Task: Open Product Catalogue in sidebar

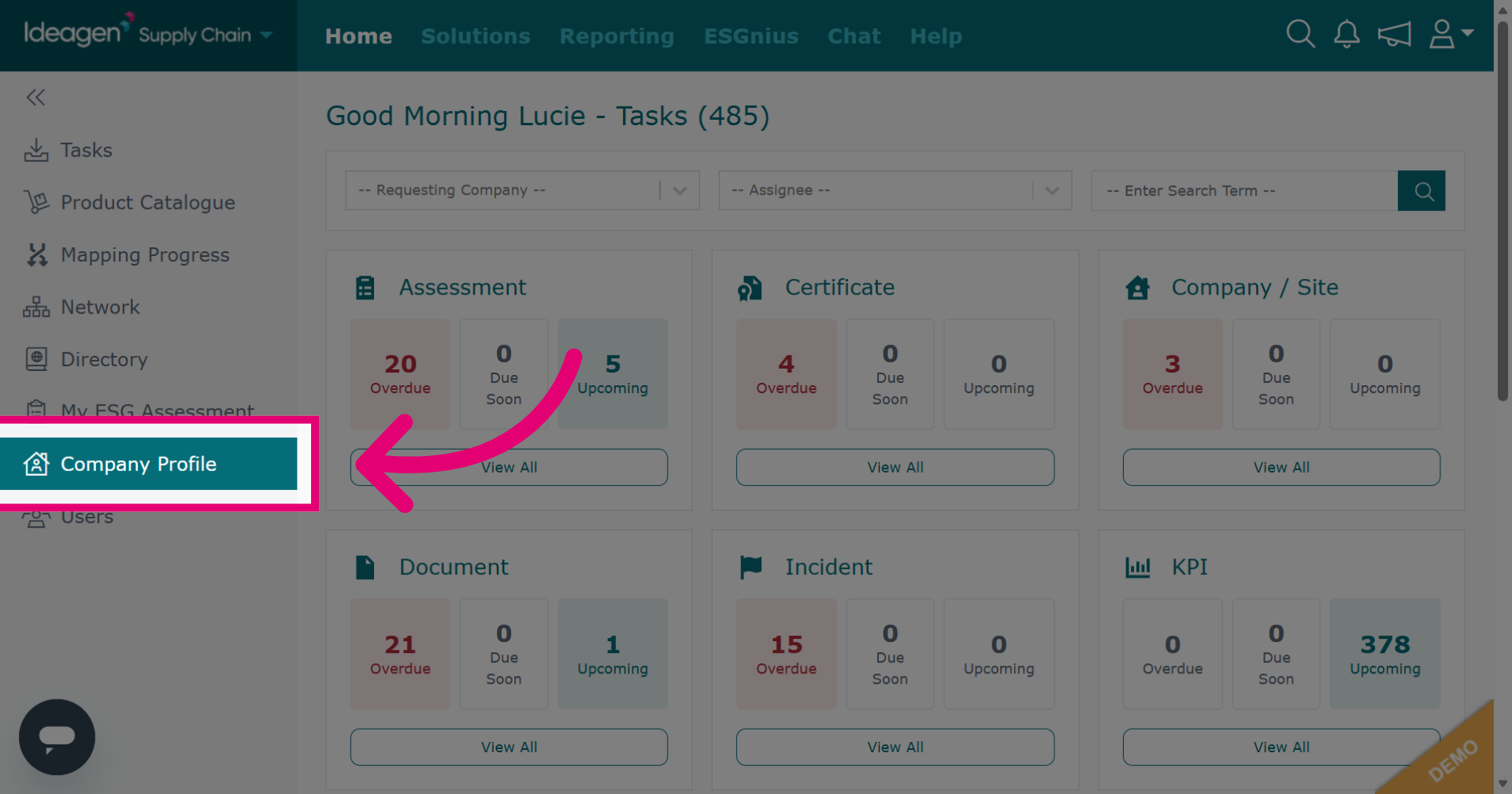Action: click(x=149, y=202)
